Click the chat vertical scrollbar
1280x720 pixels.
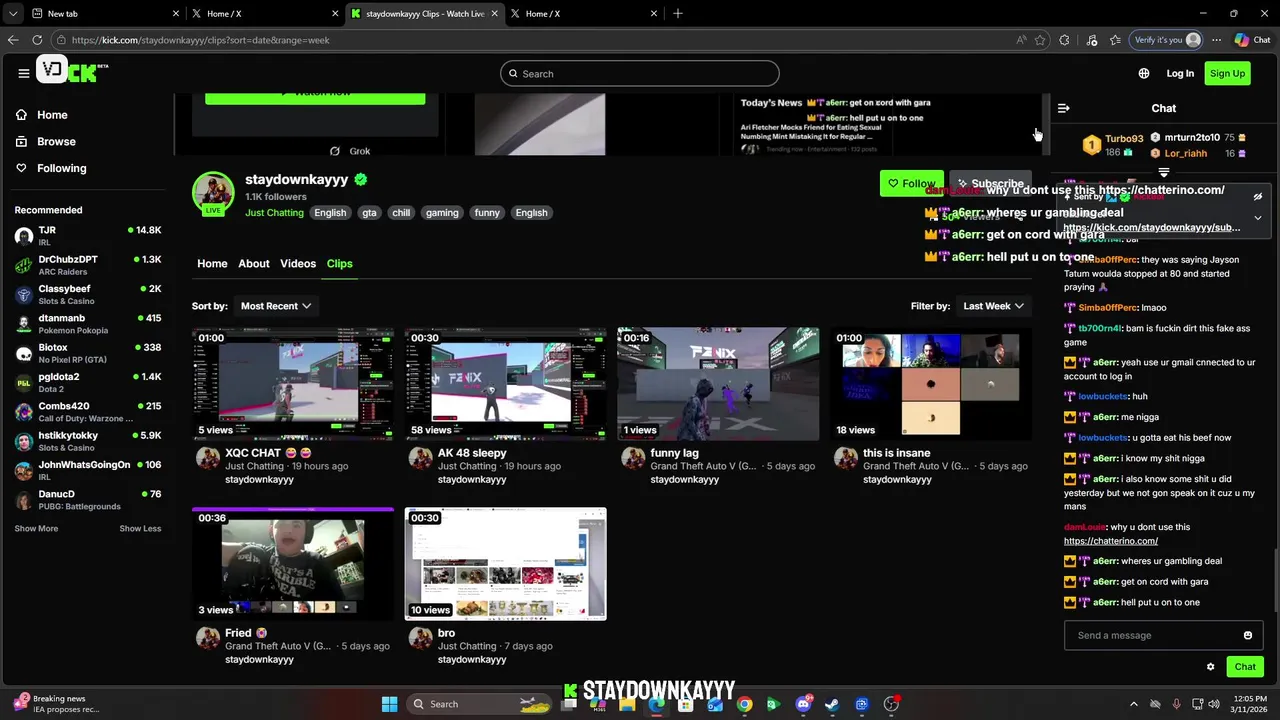[x=1275, y=580]
